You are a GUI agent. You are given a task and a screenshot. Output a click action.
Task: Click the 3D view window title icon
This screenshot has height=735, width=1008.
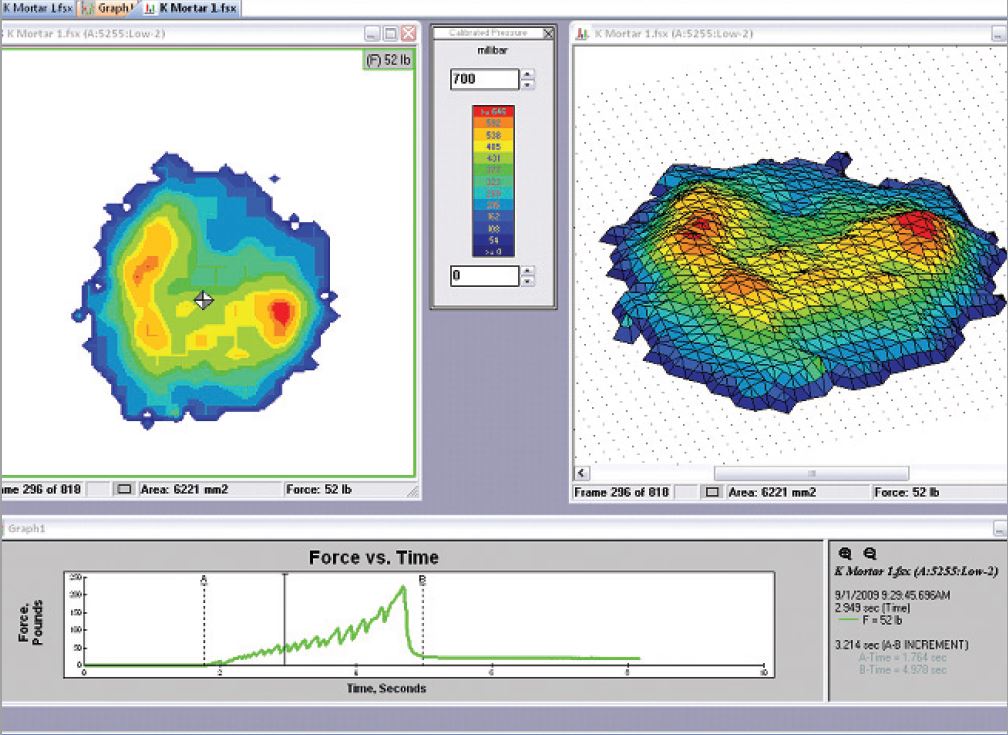click(582, 33)
